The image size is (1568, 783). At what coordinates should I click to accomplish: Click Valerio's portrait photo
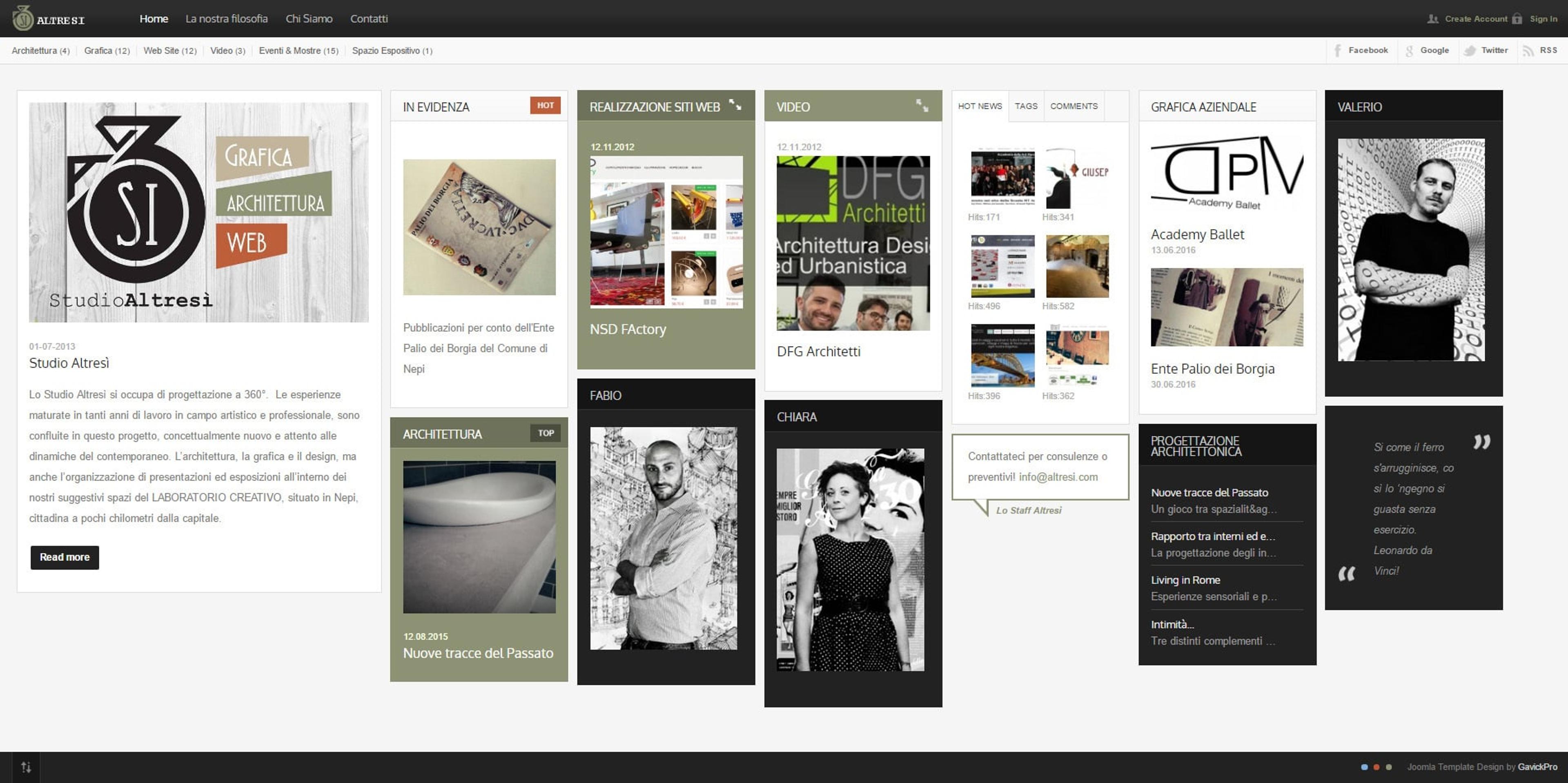pyautogui.click(x=1411, y=249)
